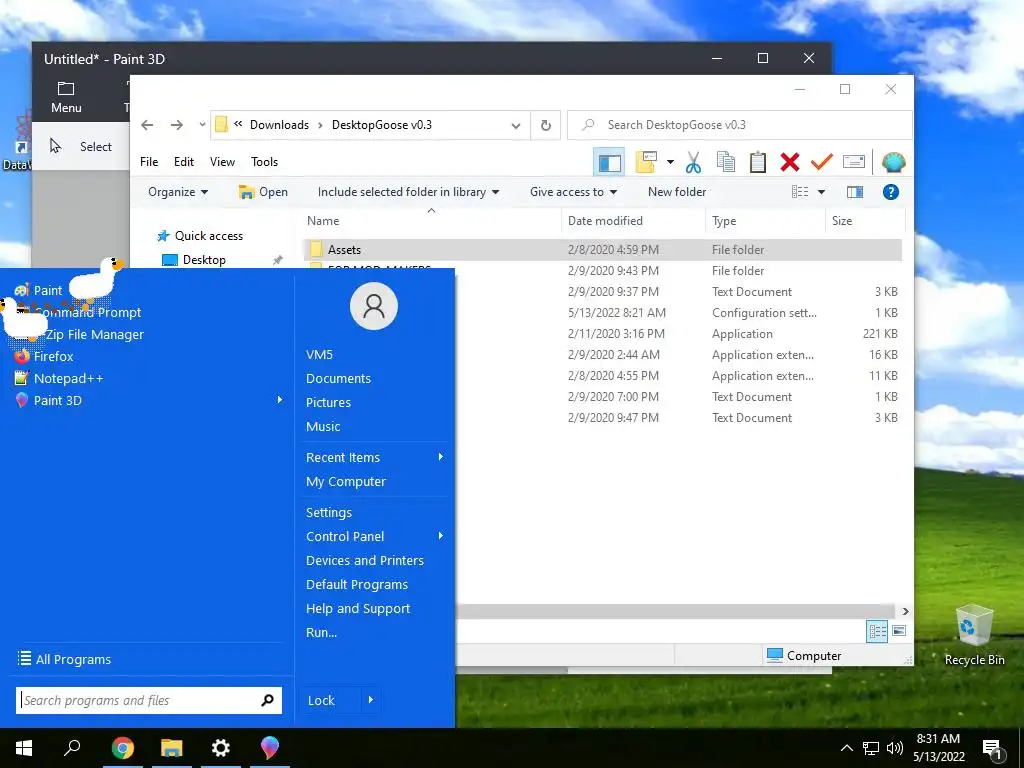Image resolution: width=1024 pixels, height=768 pixels.
Task: Open Pictures from the Start menu
Action: tap(328, 403)
